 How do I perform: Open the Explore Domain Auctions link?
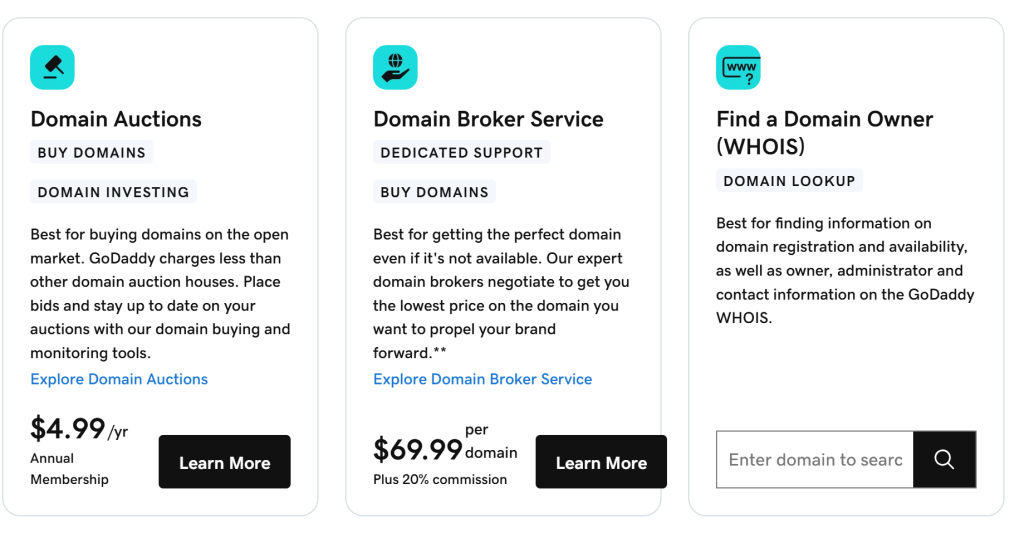[119, 380]
